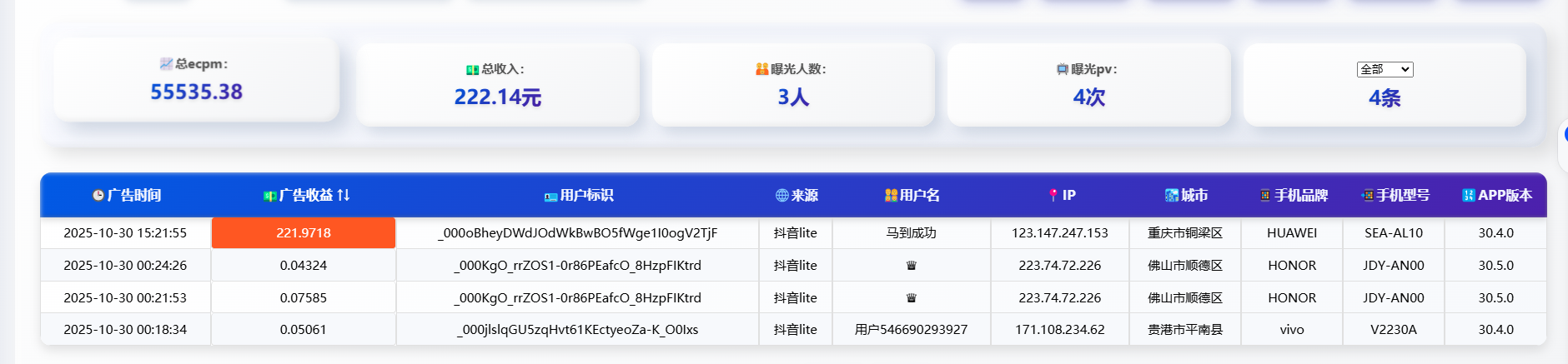This screenshot has height=364, width=1568.
Task: Click the ID card icon beside 用户标识
Action: (550, 197)
